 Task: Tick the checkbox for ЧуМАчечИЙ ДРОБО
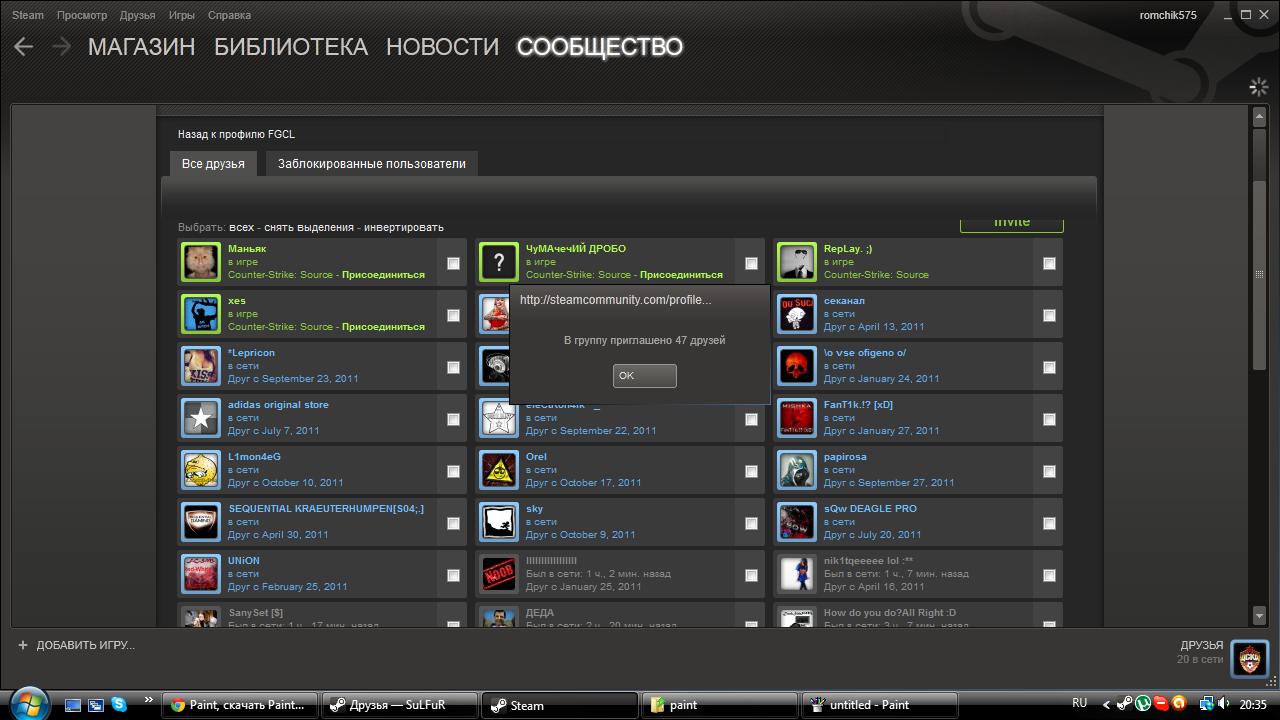[x=751, y=263]
